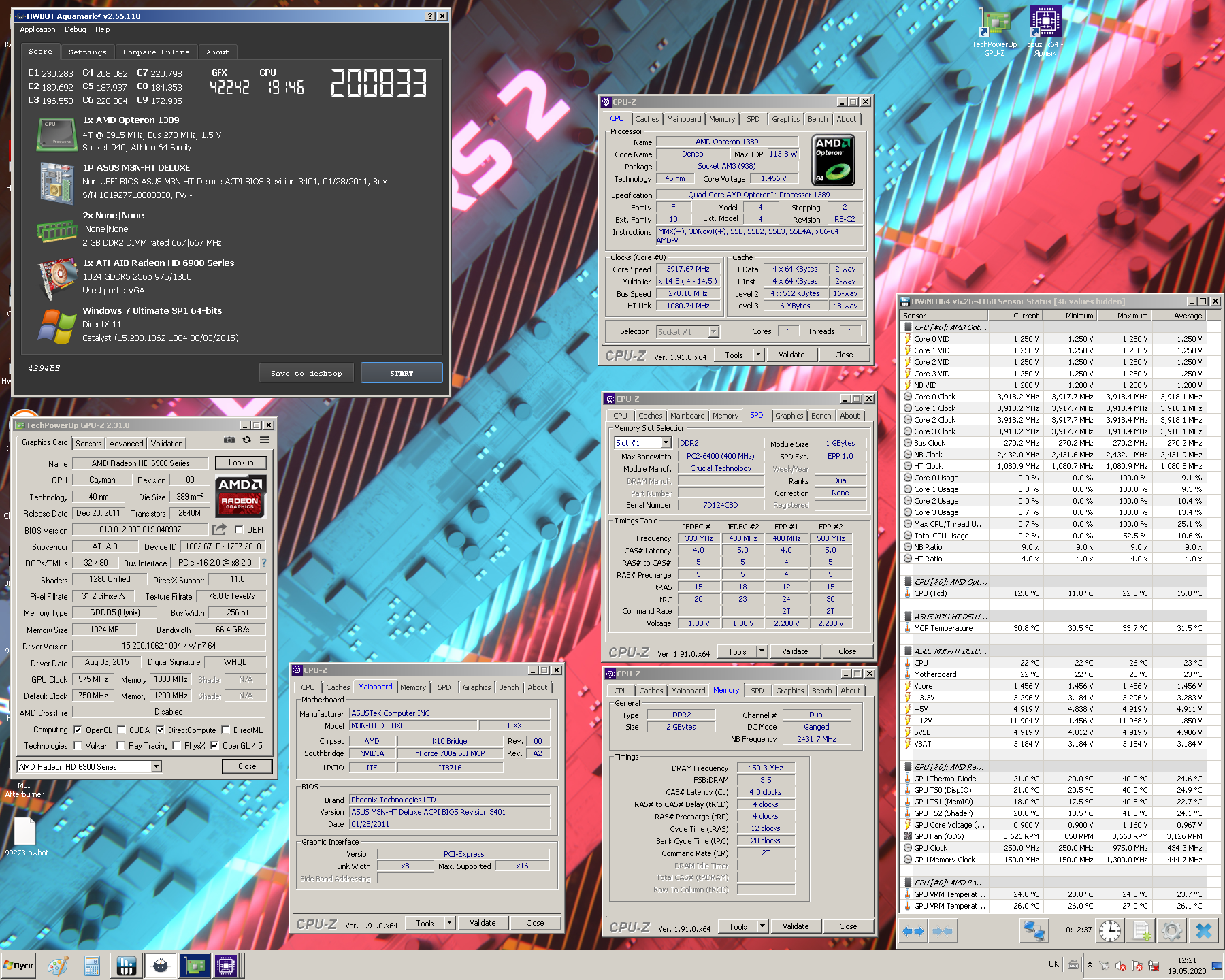Open 199273.hwbot file on desktop
The image size is (1225, 980).
[x=24, y=836]
